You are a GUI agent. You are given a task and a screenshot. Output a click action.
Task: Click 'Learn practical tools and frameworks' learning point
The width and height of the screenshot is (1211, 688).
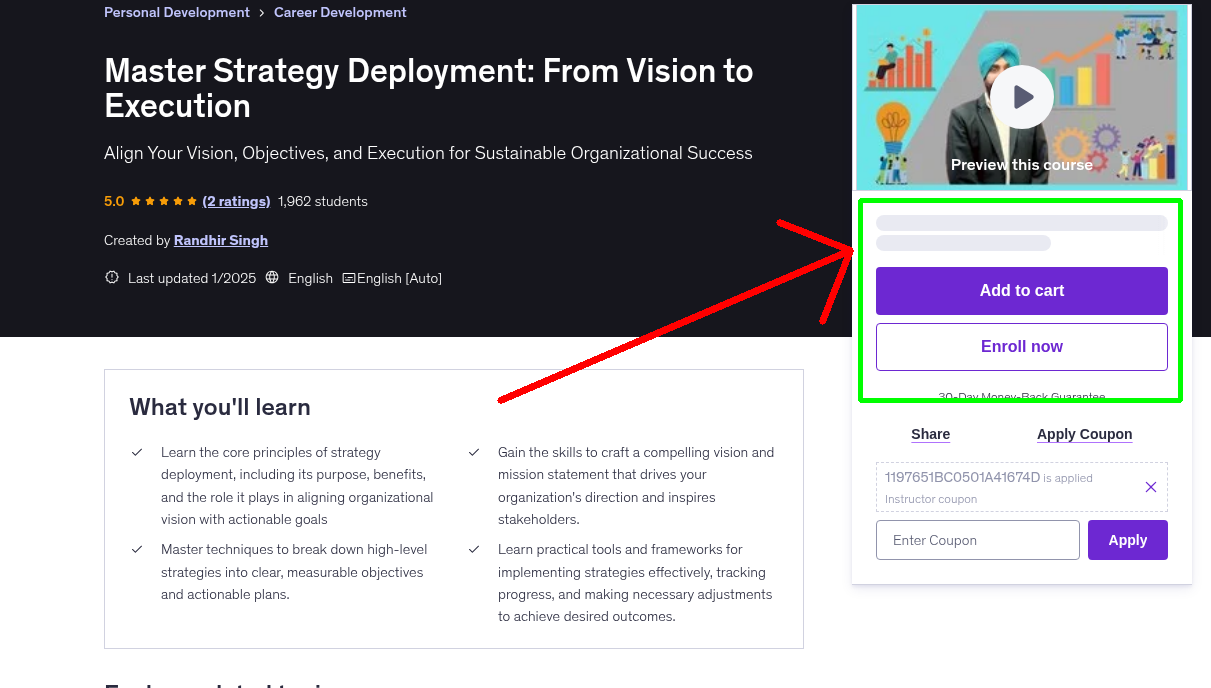pyautogui.click(x=636, y=583)
